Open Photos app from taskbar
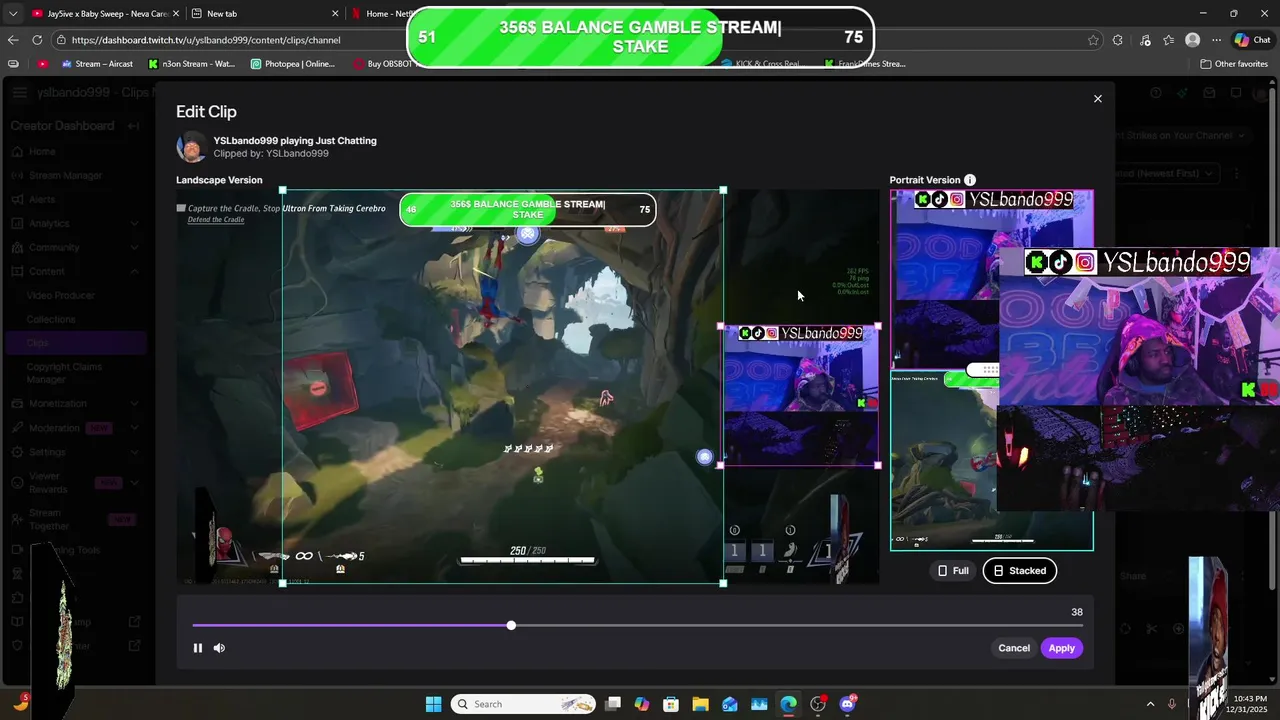Image resolution: width=1280 pixels, height=720 pixels. click(759, 704)
